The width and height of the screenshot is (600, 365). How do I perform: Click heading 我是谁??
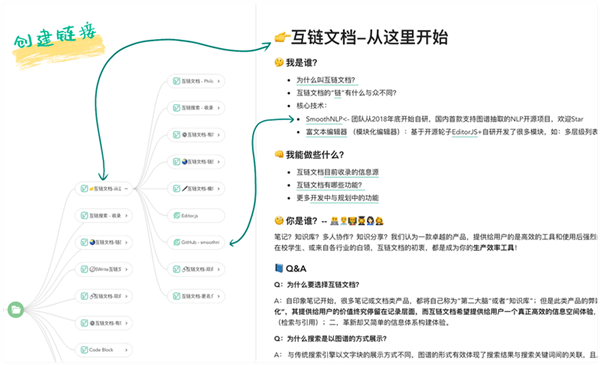click(302, 63)
